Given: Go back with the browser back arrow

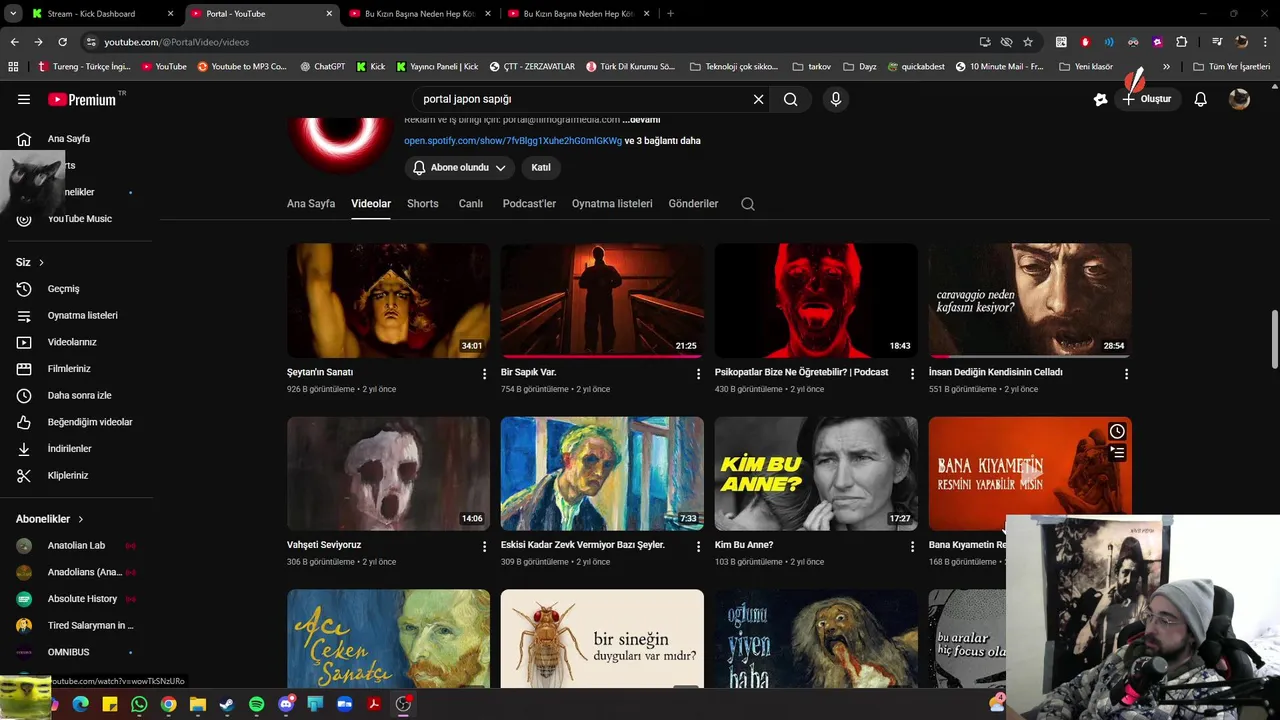Looking at the screenshot, I should pyautogui.click(x=14, y=42).
